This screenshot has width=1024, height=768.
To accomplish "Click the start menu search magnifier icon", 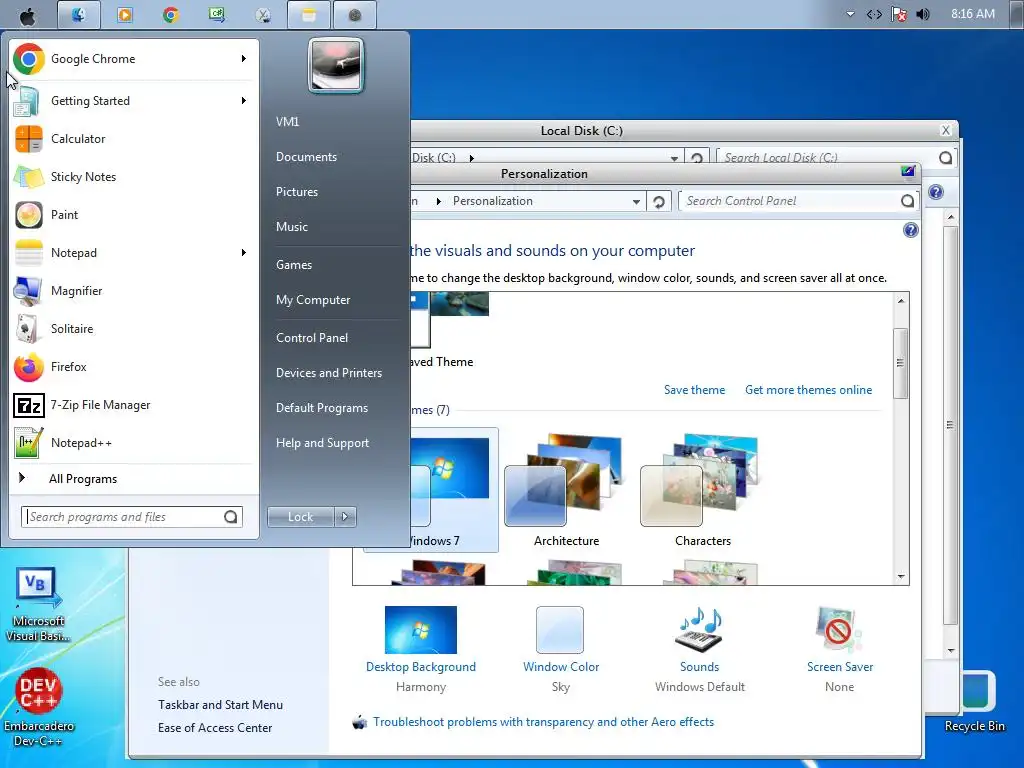I will 231,517.
